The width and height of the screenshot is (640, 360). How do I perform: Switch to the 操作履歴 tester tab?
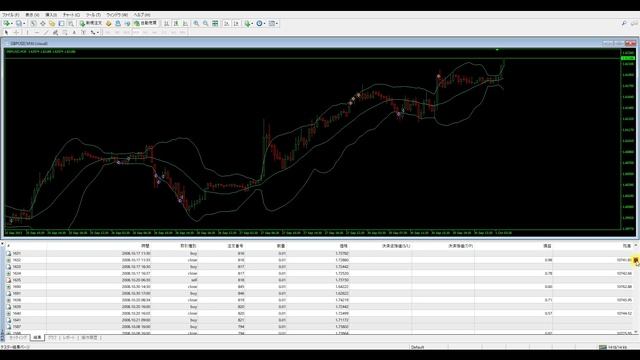89,338
